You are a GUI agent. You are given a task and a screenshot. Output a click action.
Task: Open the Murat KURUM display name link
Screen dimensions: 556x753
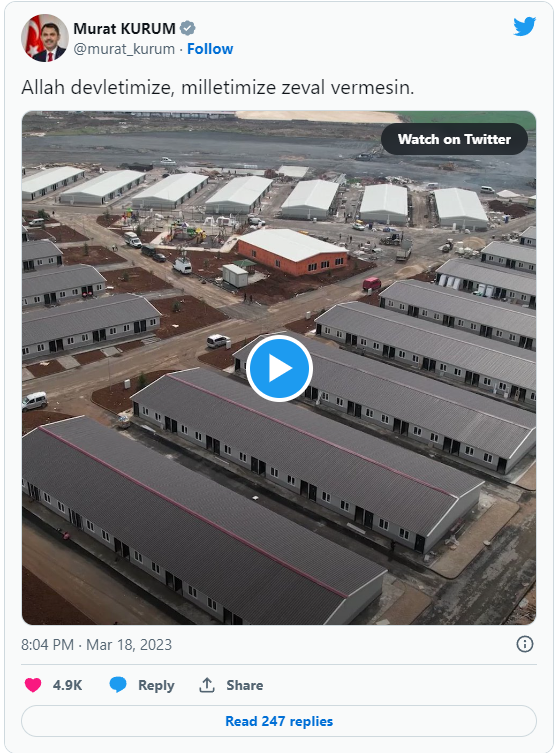tap(124, 29)
